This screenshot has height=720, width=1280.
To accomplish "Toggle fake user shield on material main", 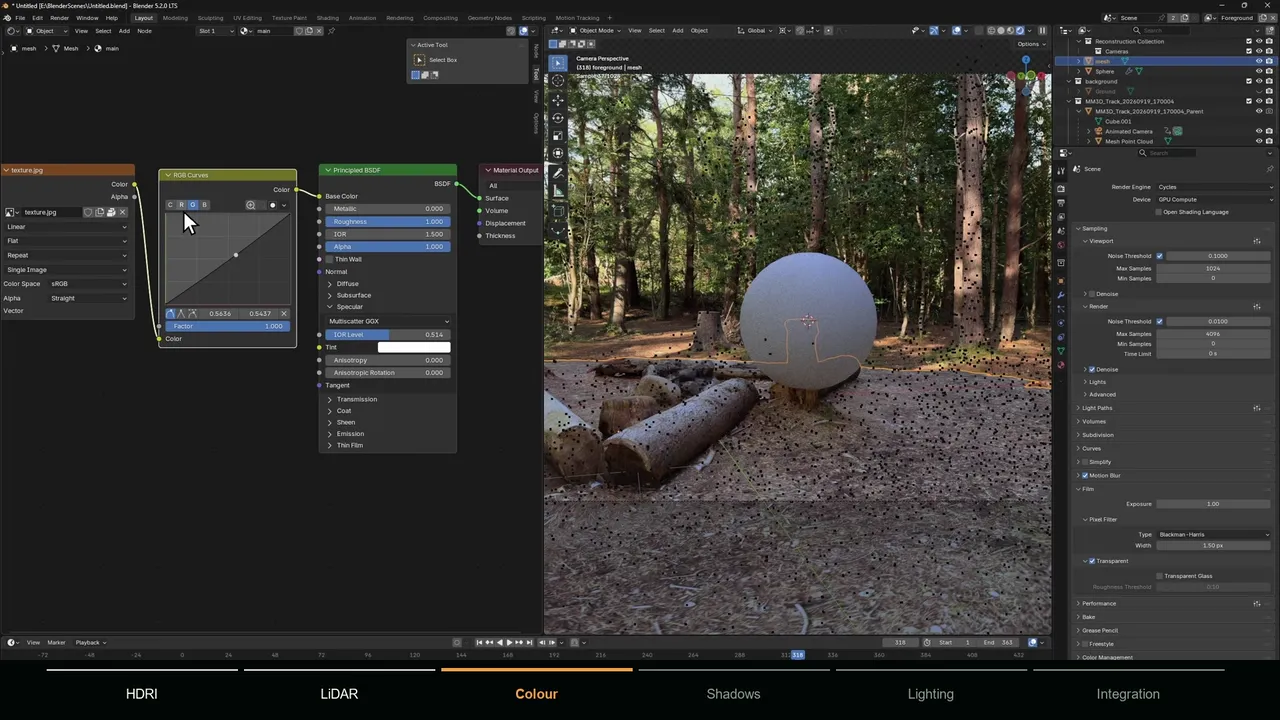I will coord(299,31).
